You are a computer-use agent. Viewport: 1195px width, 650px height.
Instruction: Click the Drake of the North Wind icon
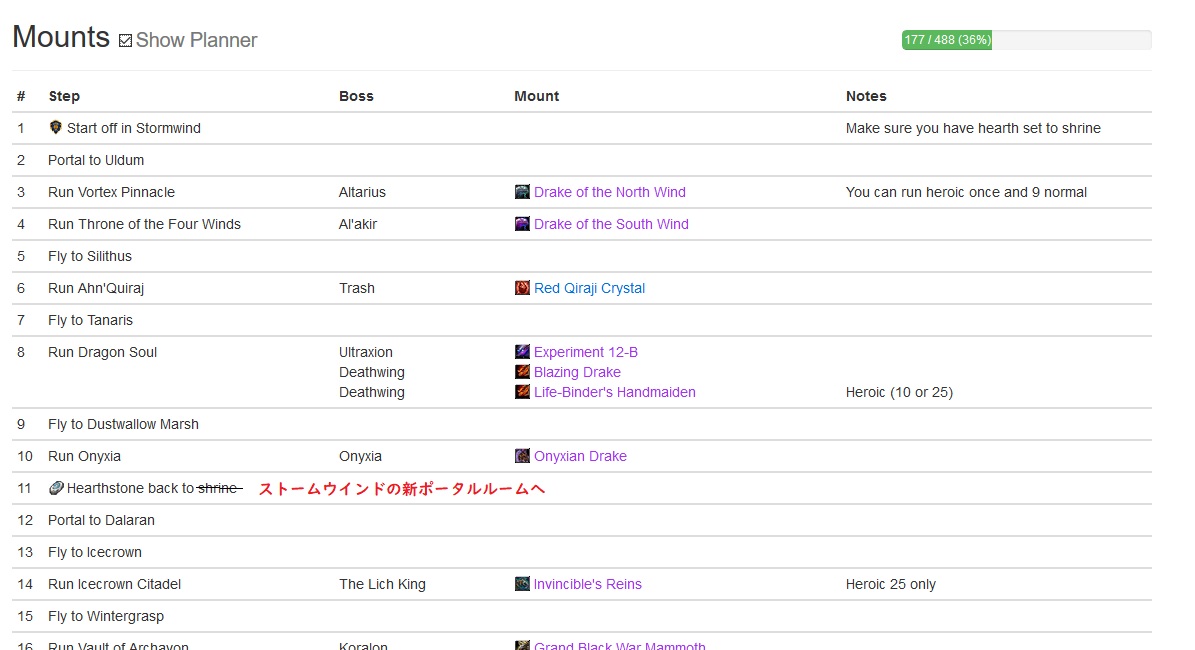[522, 191]
